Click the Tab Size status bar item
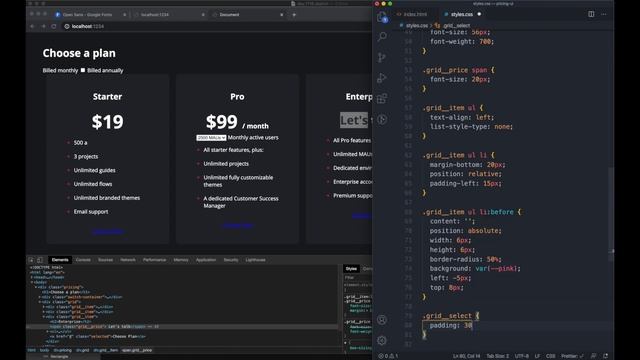Viewport: 640px width, 360px height. click(x=498, y=356)
